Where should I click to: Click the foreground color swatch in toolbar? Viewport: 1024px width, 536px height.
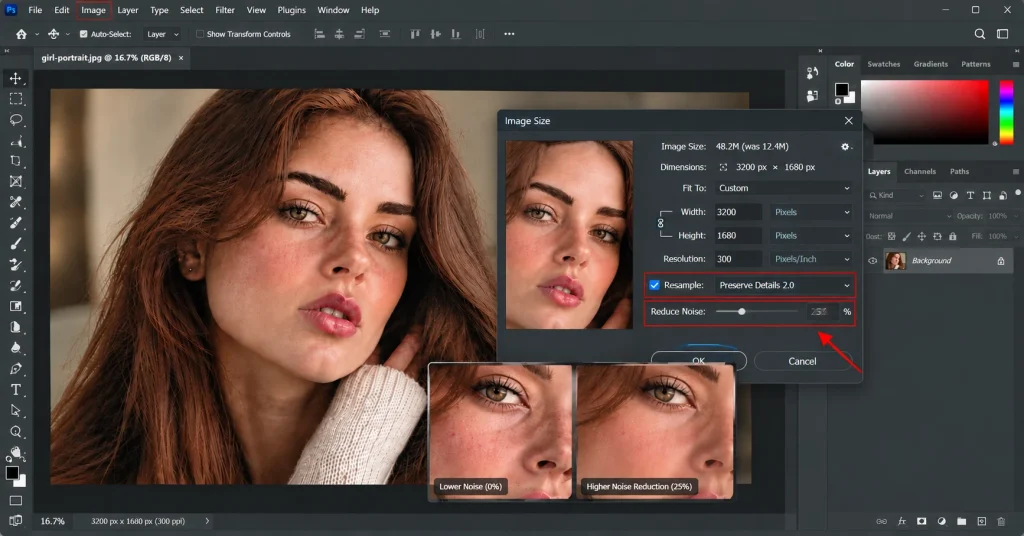[12, 473]
